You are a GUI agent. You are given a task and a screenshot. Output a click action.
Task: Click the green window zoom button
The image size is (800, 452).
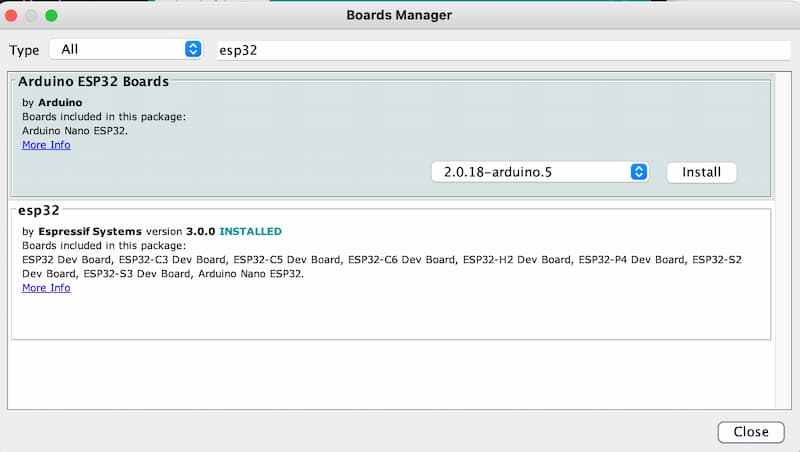(x=51, y=15)
